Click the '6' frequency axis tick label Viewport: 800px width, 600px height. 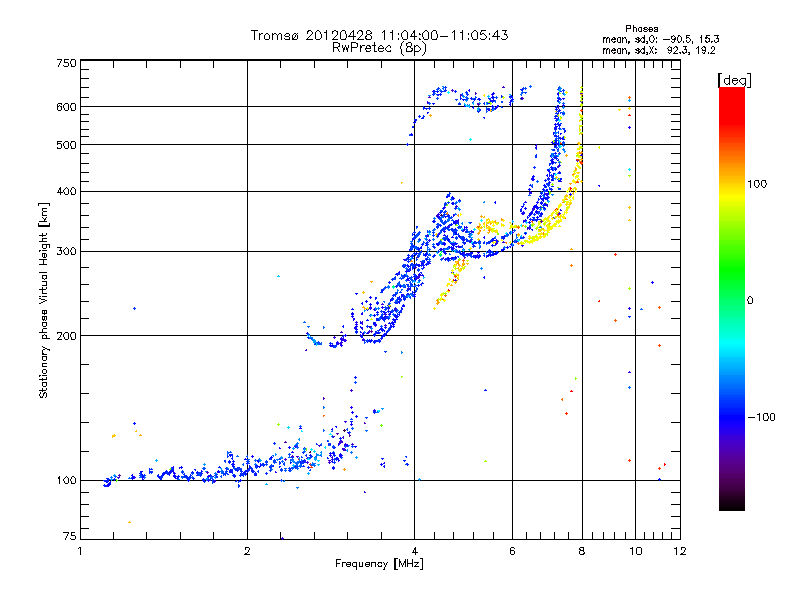point(512,551)
